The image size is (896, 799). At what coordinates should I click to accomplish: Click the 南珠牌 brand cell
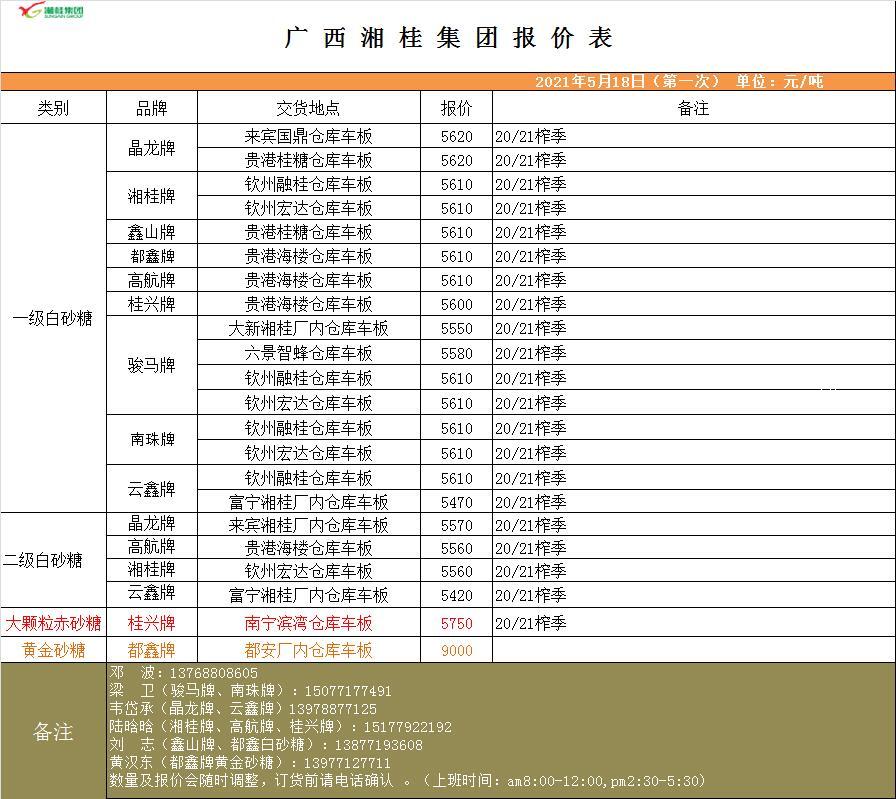pyautogui.click(x=151, y=440)
